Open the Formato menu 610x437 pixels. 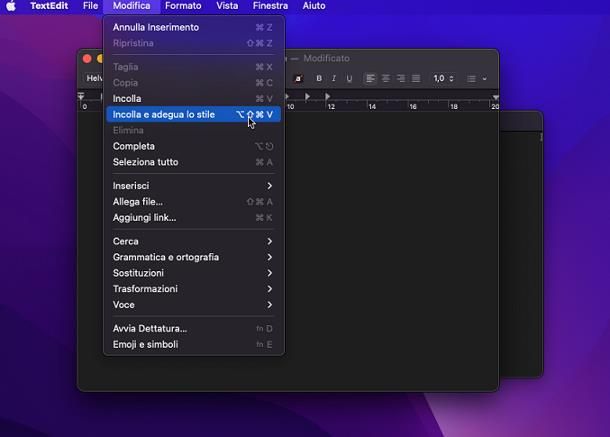click(x=183, y=6)
